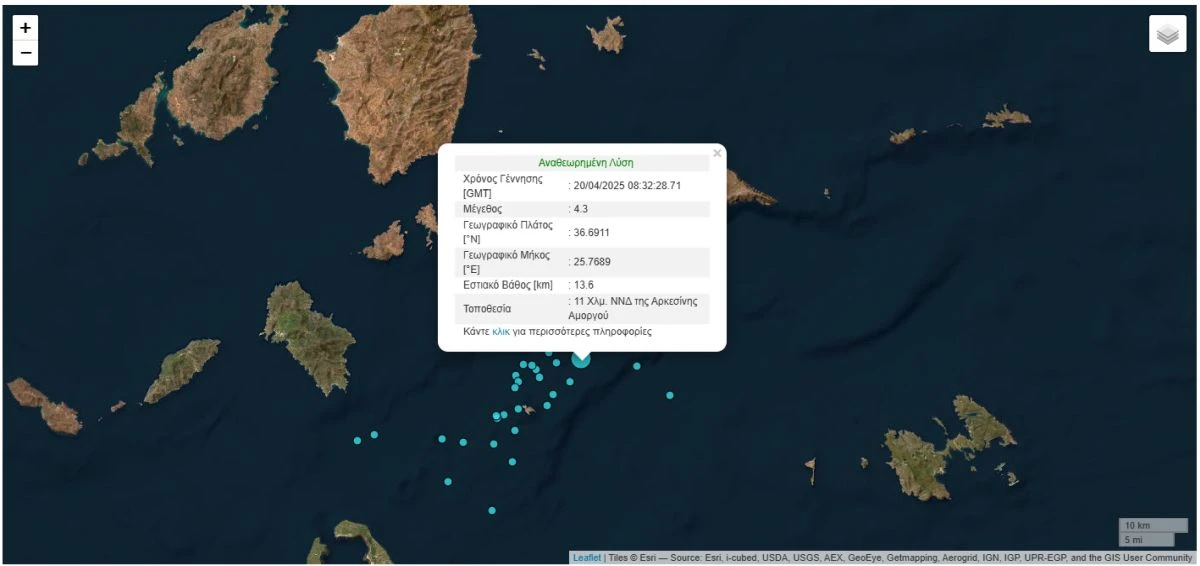Viewport: 1200px width, 566px height.
Task: Follow the 'κλικ' link for more information
Action: pyautogui.click(x=501, y=331)
